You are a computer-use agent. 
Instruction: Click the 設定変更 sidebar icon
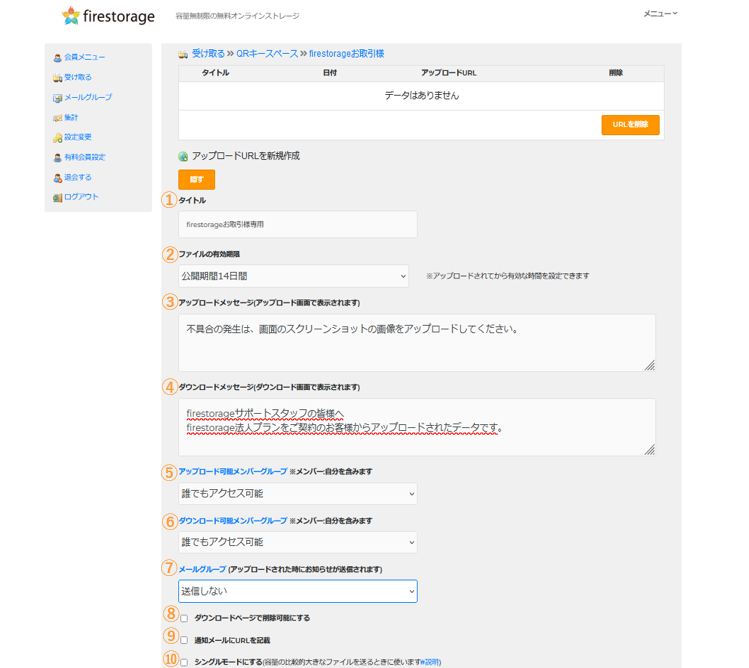tap(57, 138)
